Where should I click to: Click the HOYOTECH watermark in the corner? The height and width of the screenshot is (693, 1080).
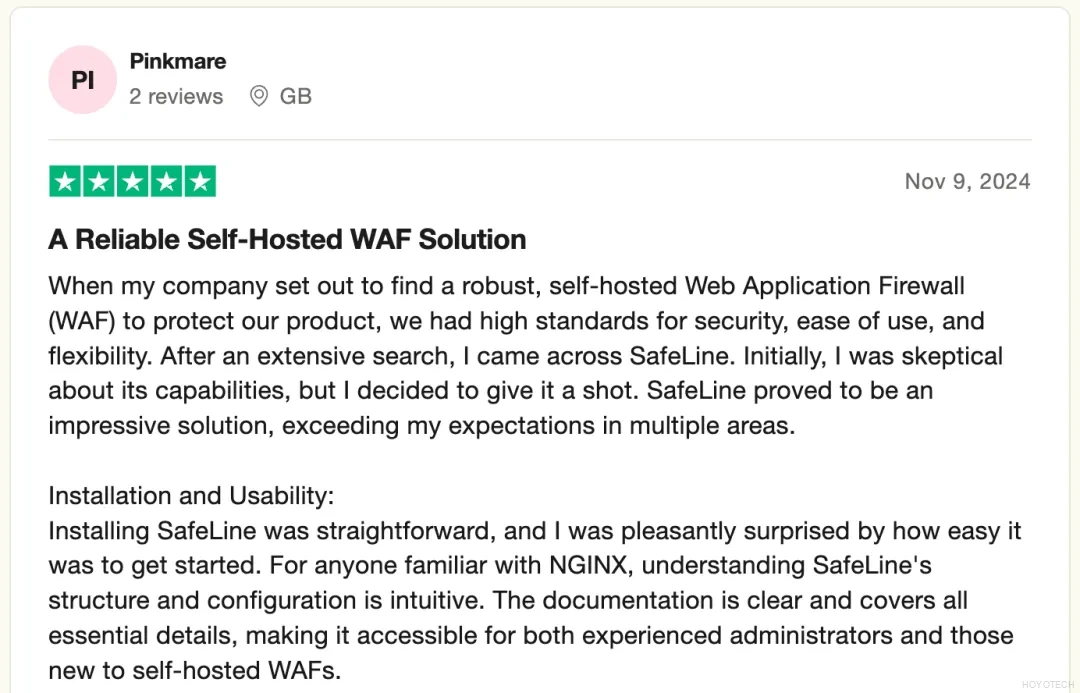pos(1046,685)
